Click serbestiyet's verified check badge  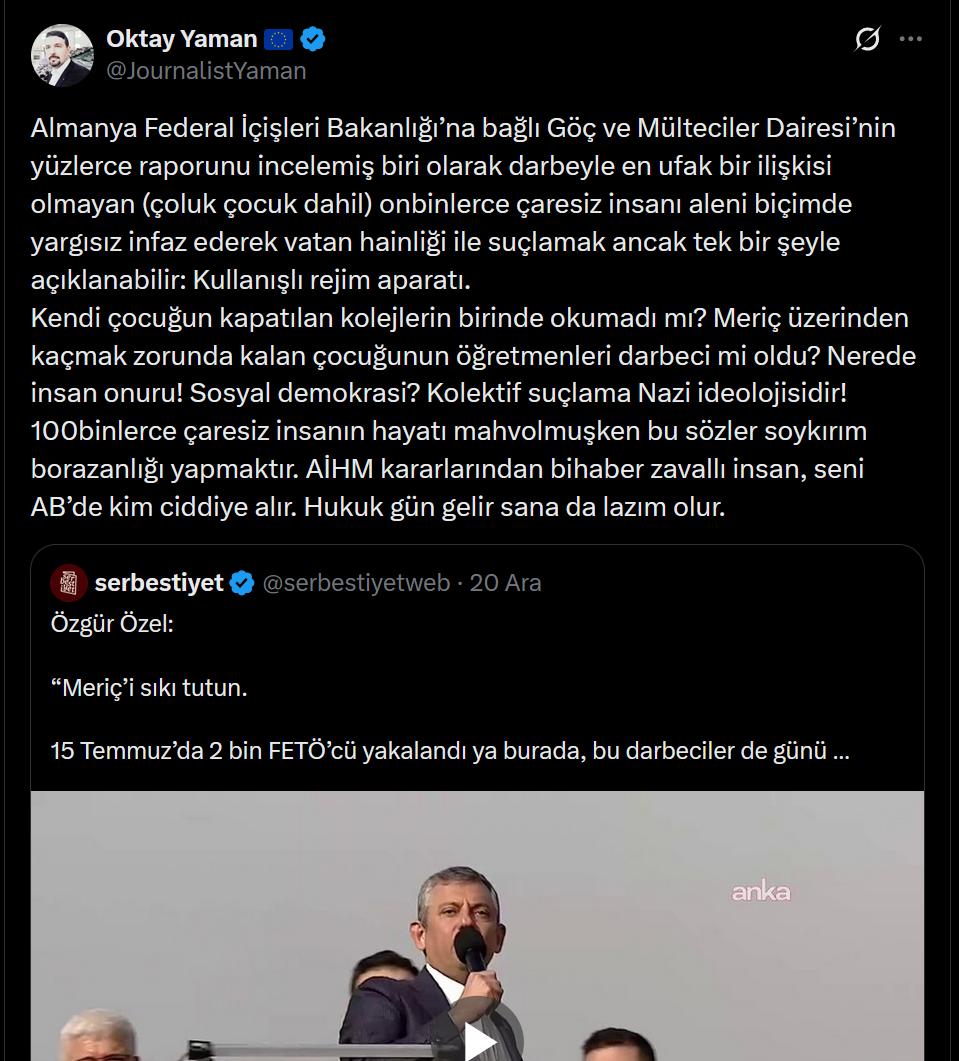[x=242, y=583]
